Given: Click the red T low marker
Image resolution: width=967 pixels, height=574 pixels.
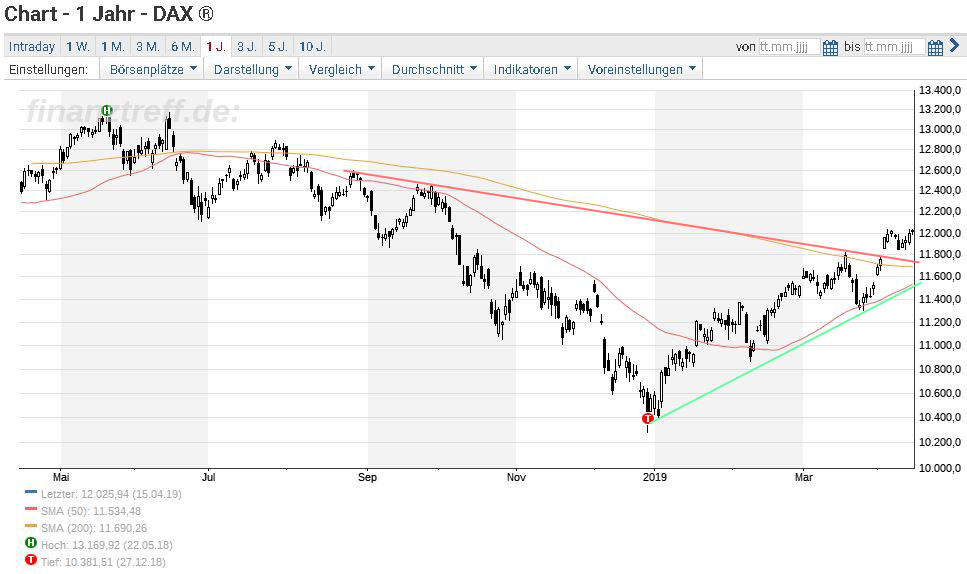Looking at the screenshot, I should pos(648,419).
